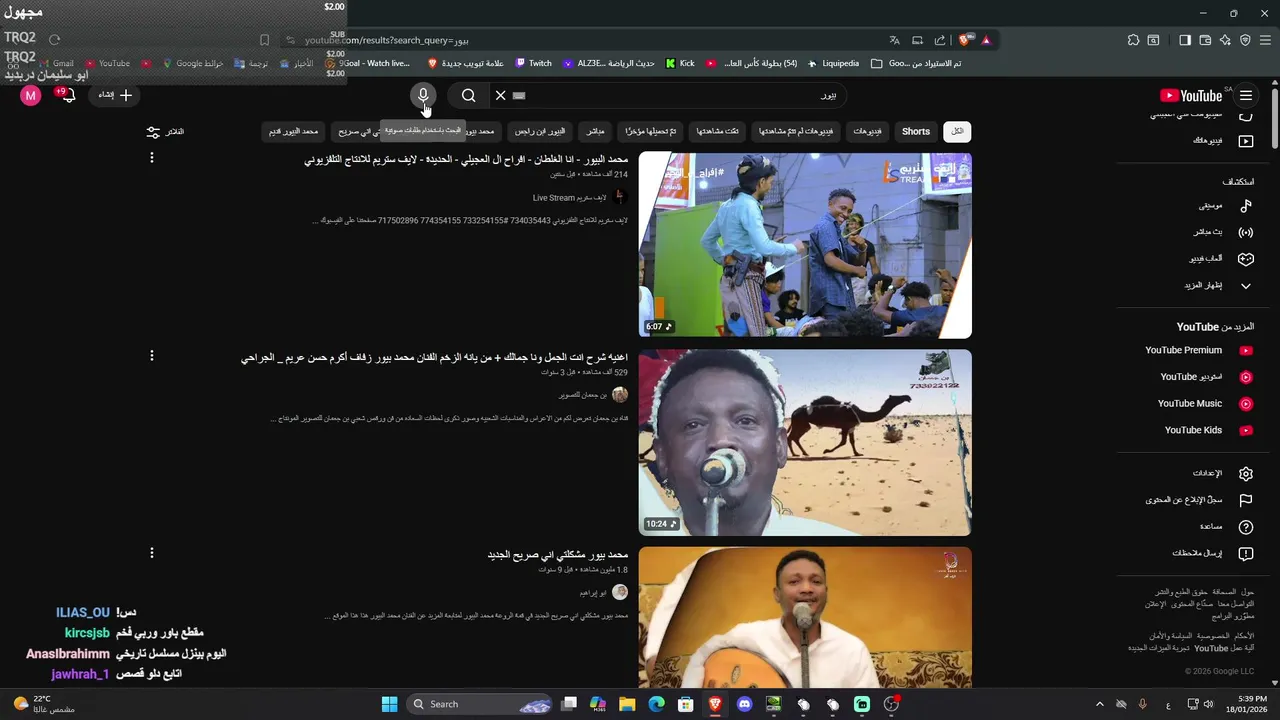Open YouTube Studio sidebar link
The width and height of the screenshot is (1280, 720).
coord(1206,377)
